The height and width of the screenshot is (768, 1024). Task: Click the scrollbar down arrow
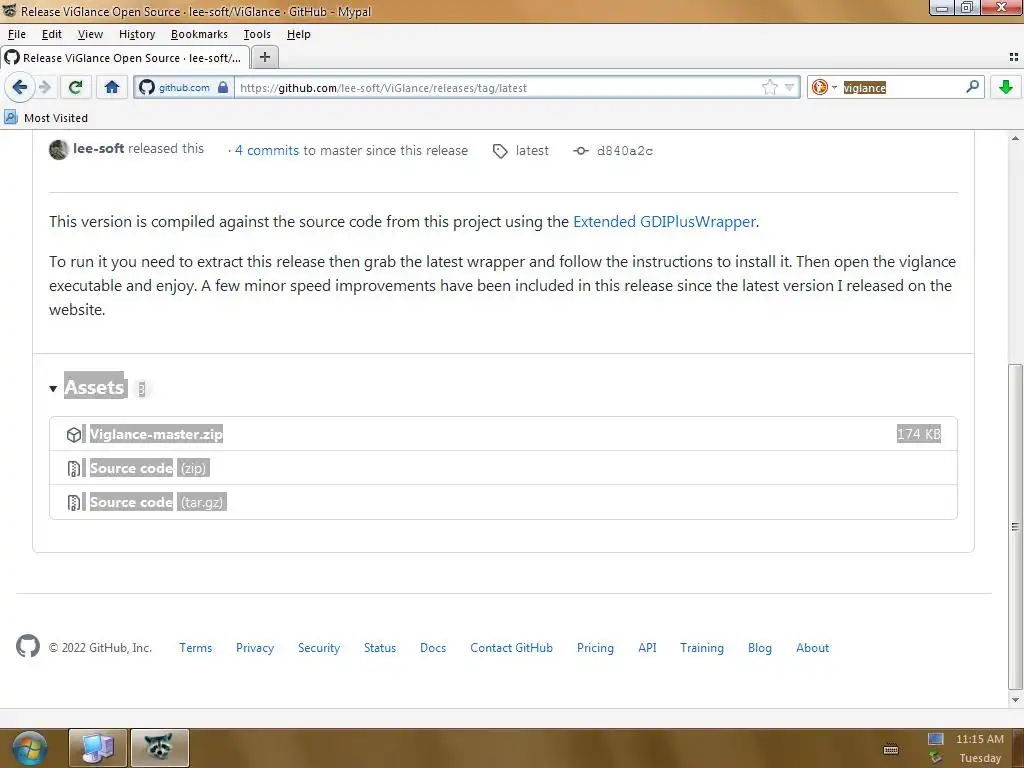[1015, 699]
